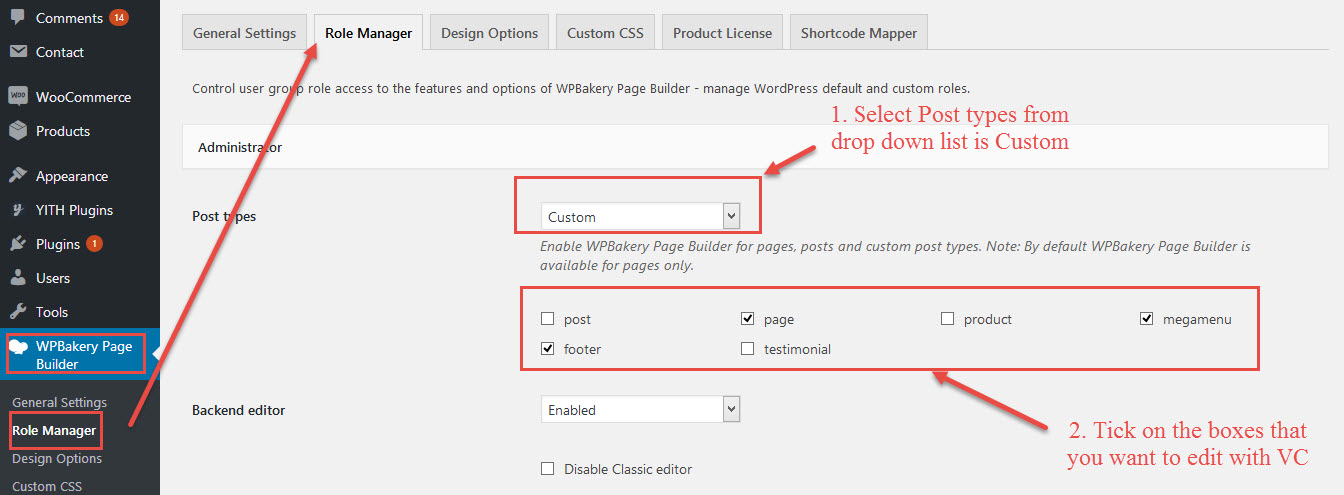Click the Comments count badge 14

click(119, 18)
